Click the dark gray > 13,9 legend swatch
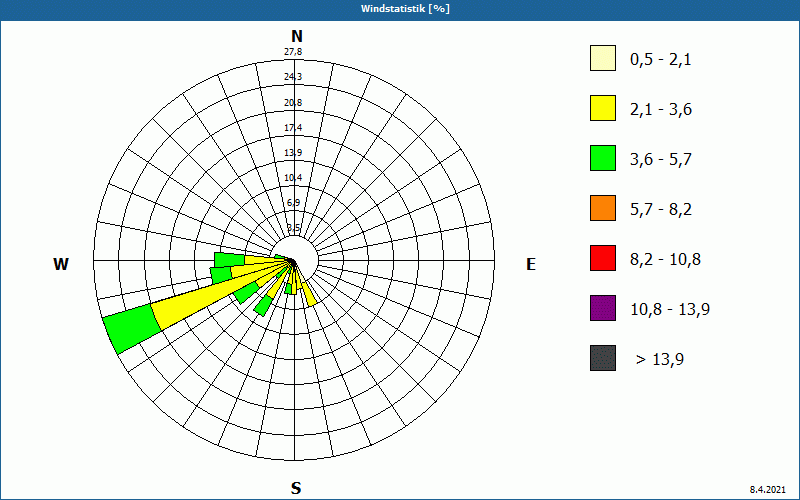800x500 pixels. 603,358
